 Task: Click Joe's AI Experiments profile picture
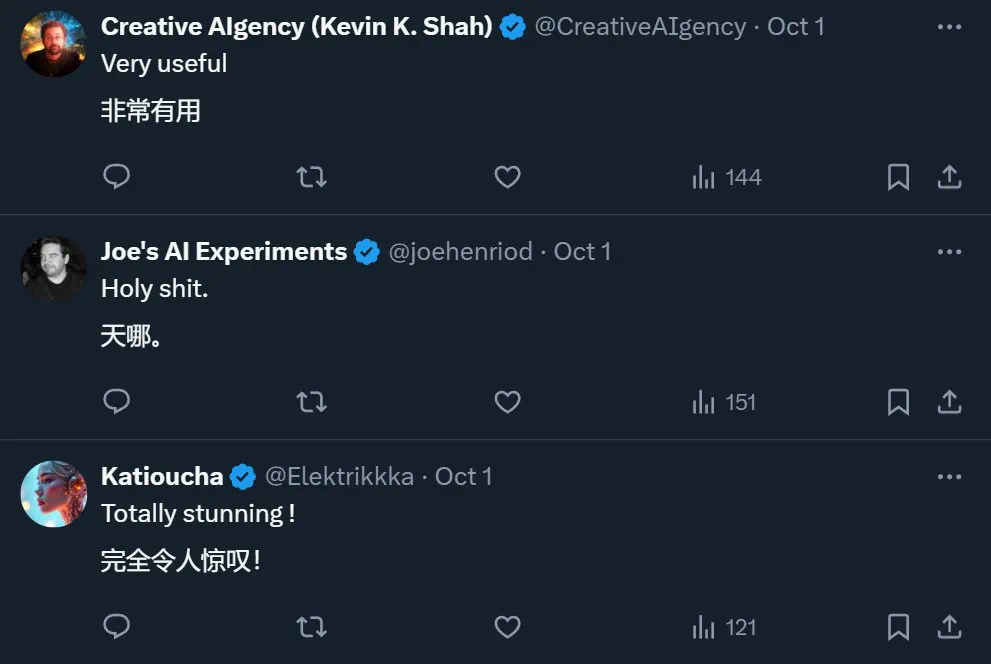pos(54,268)
